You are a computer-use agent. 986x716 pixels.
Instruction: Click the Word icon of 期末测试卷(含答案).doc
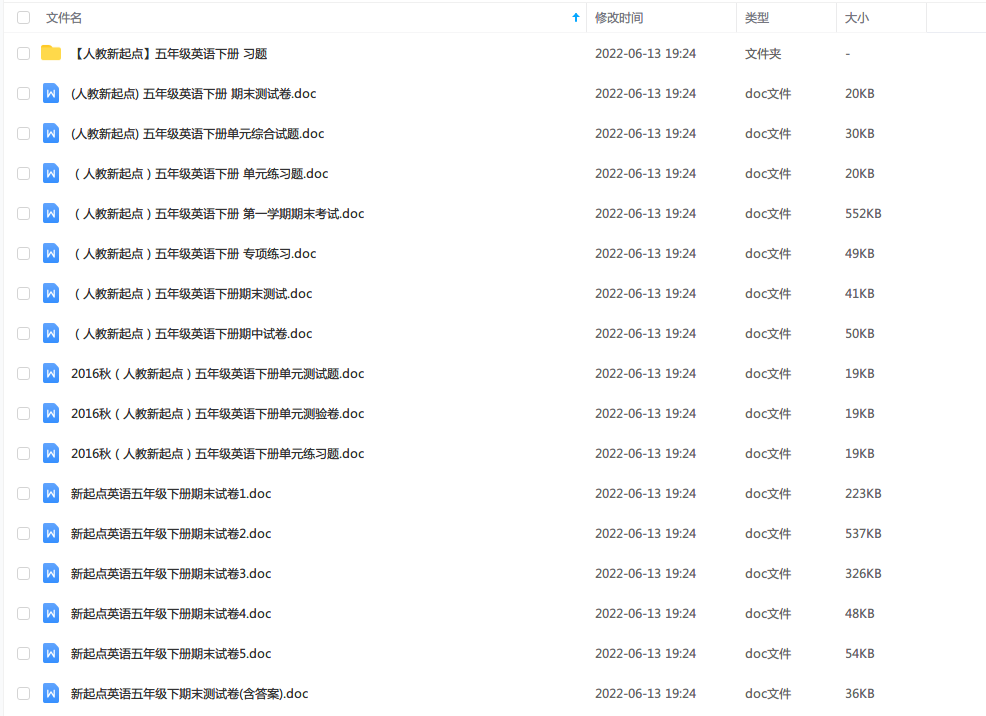51,693
